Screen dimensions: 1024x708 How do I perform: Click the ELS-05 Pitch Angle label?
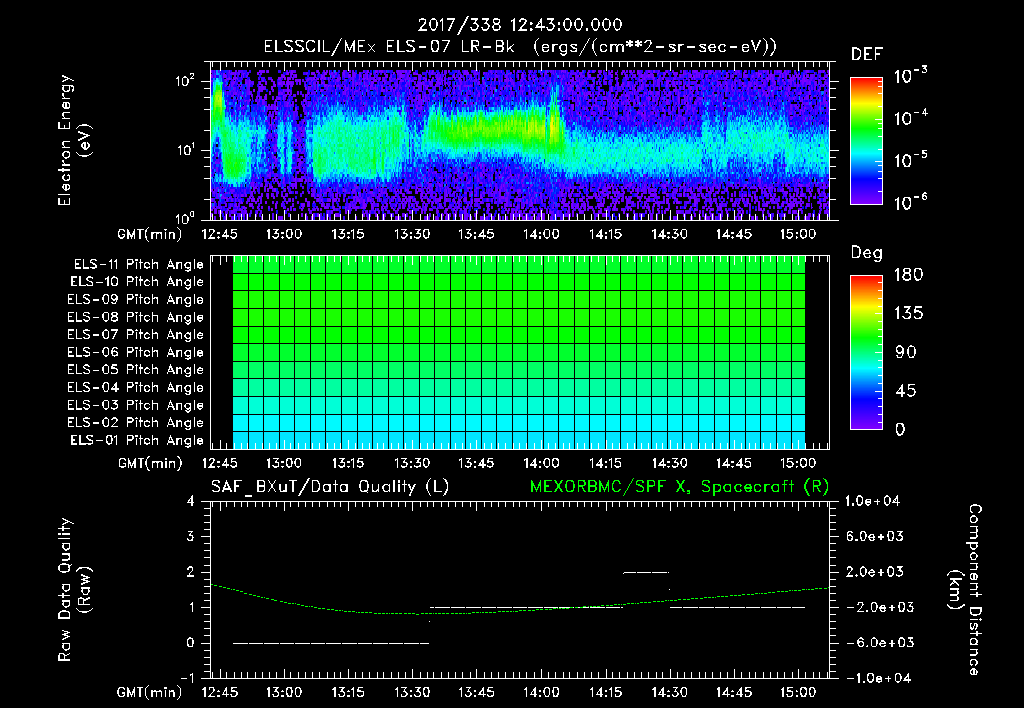point(136,370)
